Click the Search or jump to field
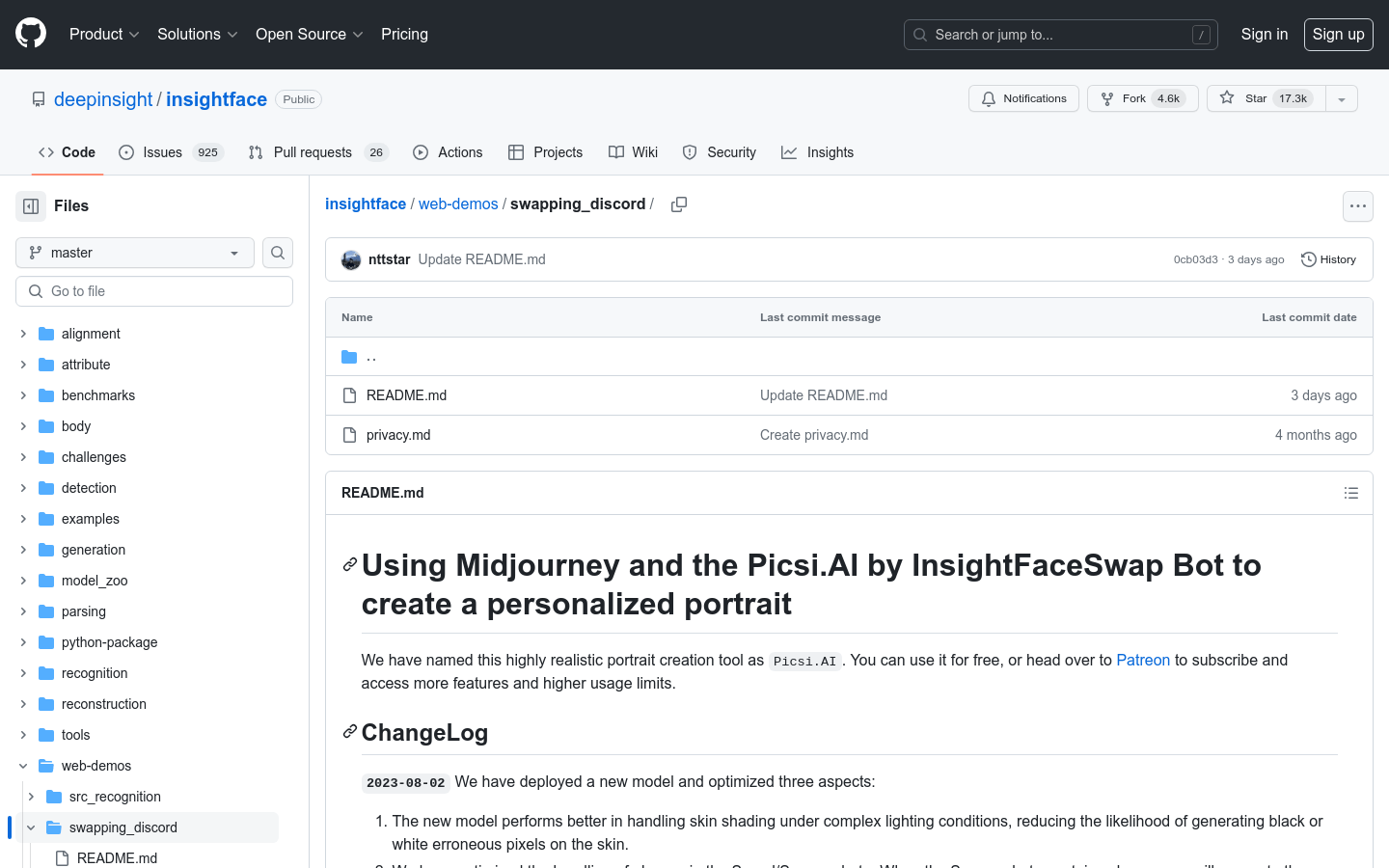 (1061, 35)
